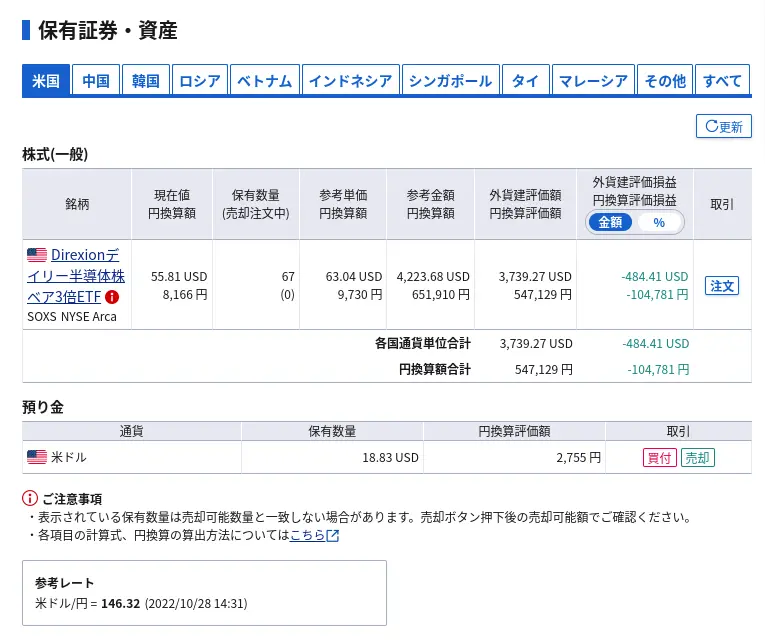Click the 各国通貨単位合計 label
This screenshot has height=643, width=765.
(x=423, y=343)
